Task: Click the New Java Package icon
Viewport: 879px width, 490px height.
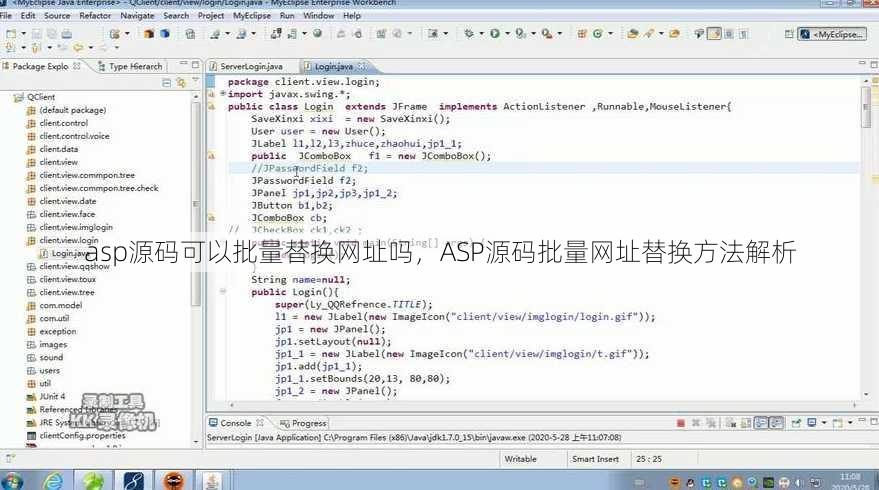Action: (x=581, y=34)
